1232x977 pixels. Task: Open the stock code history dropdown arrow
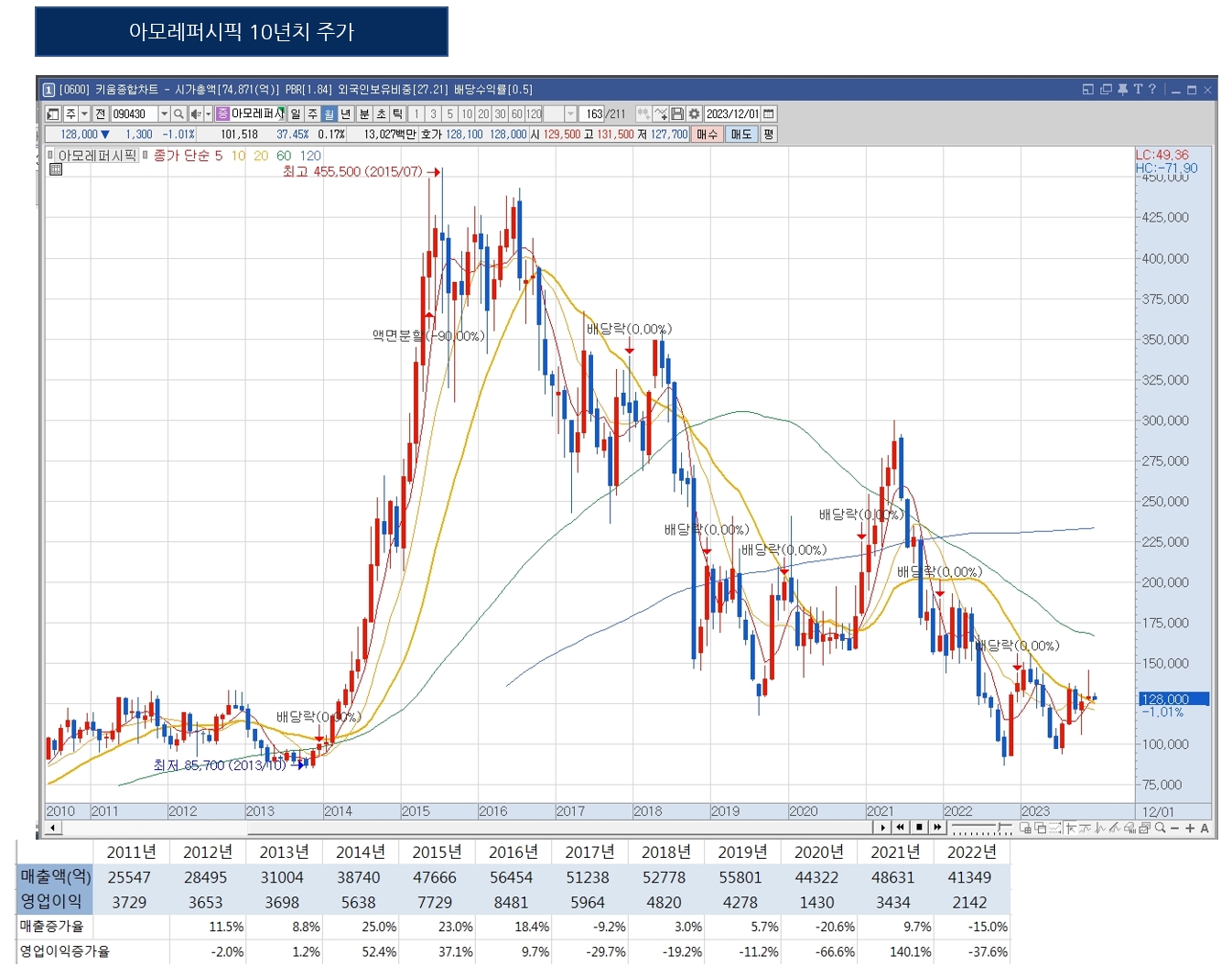[x=164, y=114]
